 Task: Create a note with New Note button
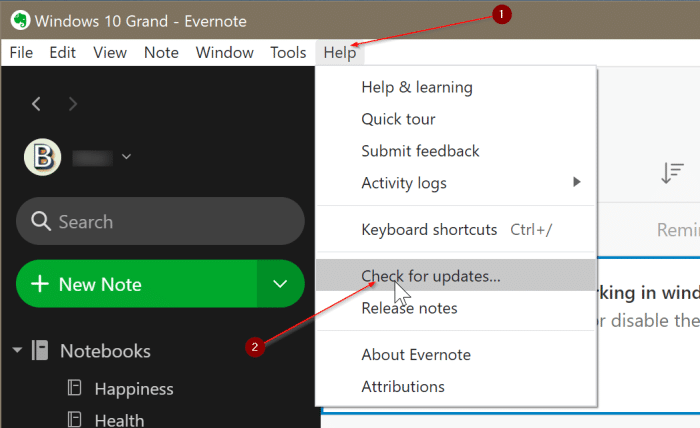pos(136,284)
